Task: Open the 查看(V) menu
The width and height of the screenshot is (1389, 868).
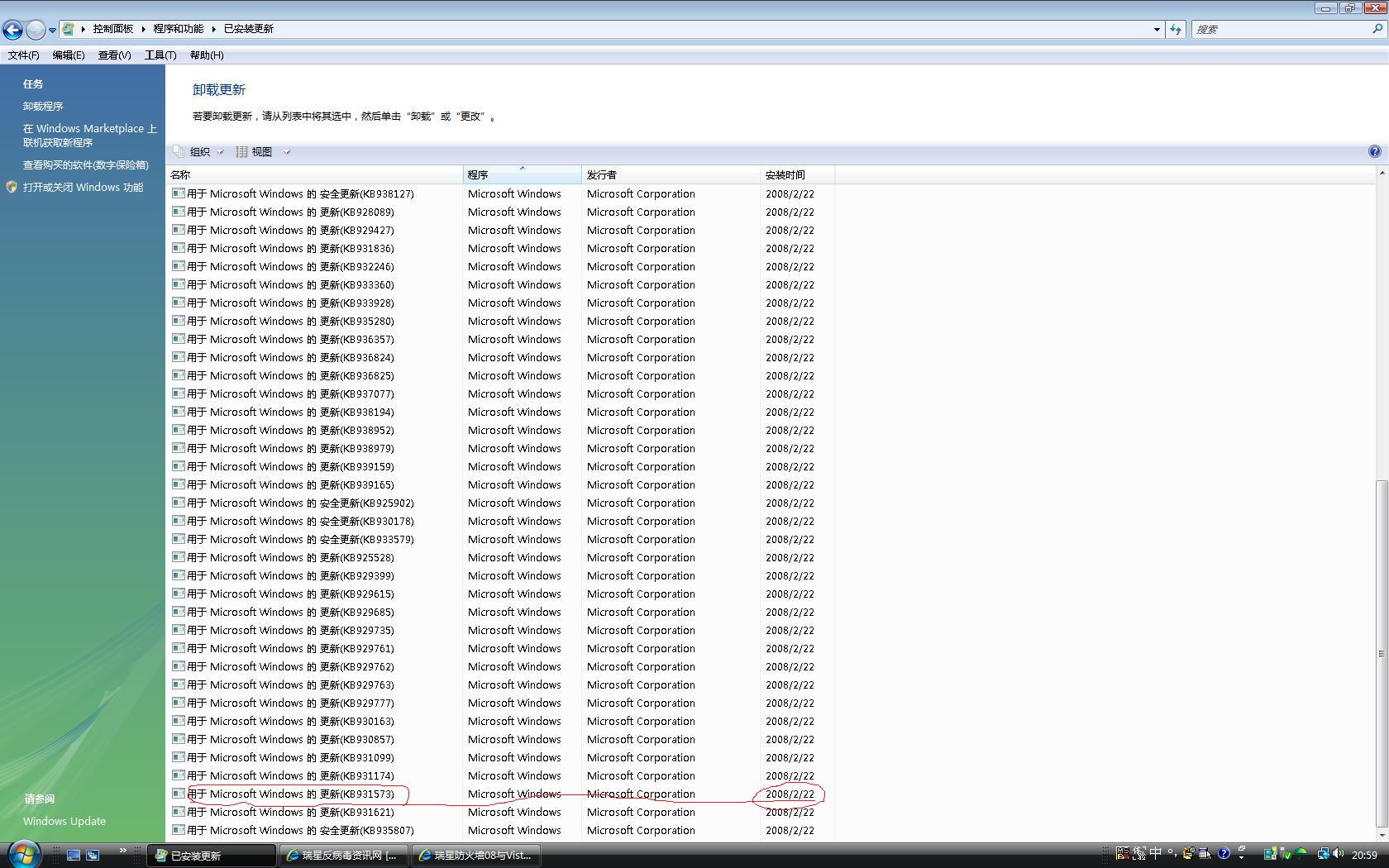Action: (114, 55)
